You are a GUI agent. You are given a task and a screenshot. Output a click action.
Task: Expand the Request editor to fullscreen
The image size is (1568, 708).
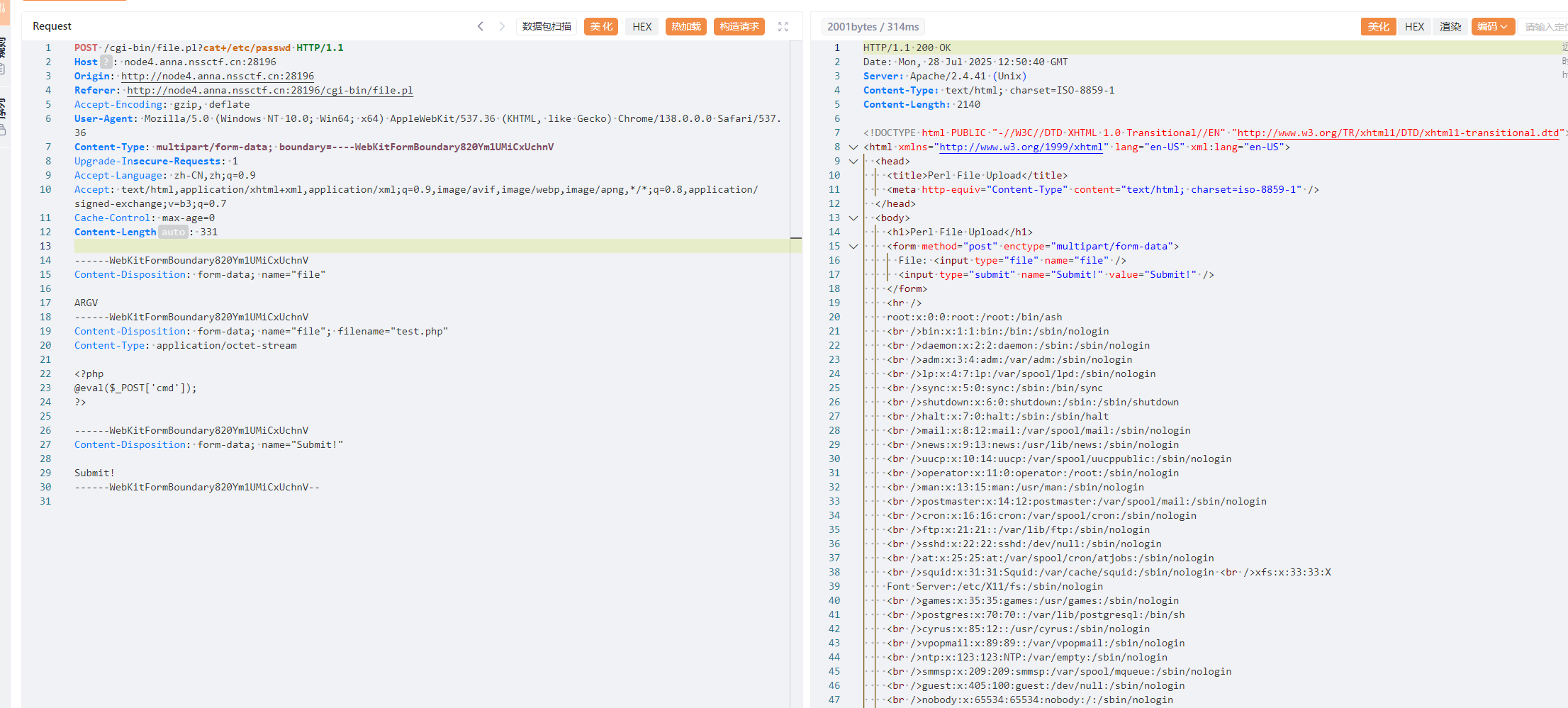click(x=783, y=26)
